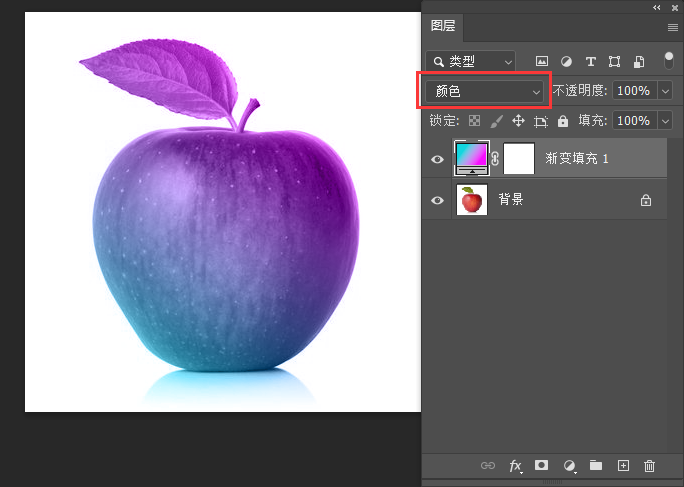Expand the 填充 fill slider arrow

tap(665, 121)
